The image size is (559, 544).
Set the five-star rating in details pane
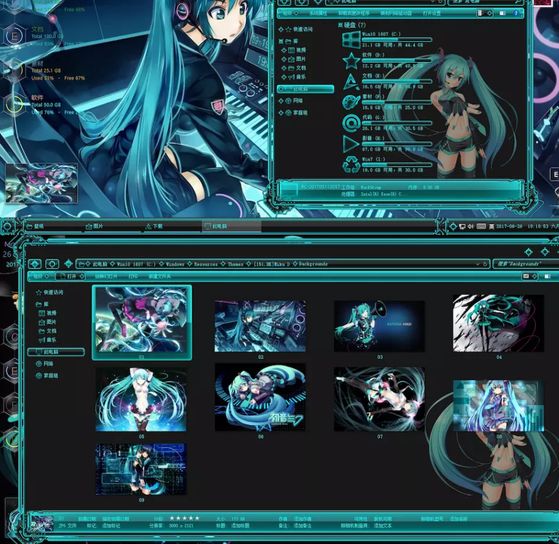(185, 518)
